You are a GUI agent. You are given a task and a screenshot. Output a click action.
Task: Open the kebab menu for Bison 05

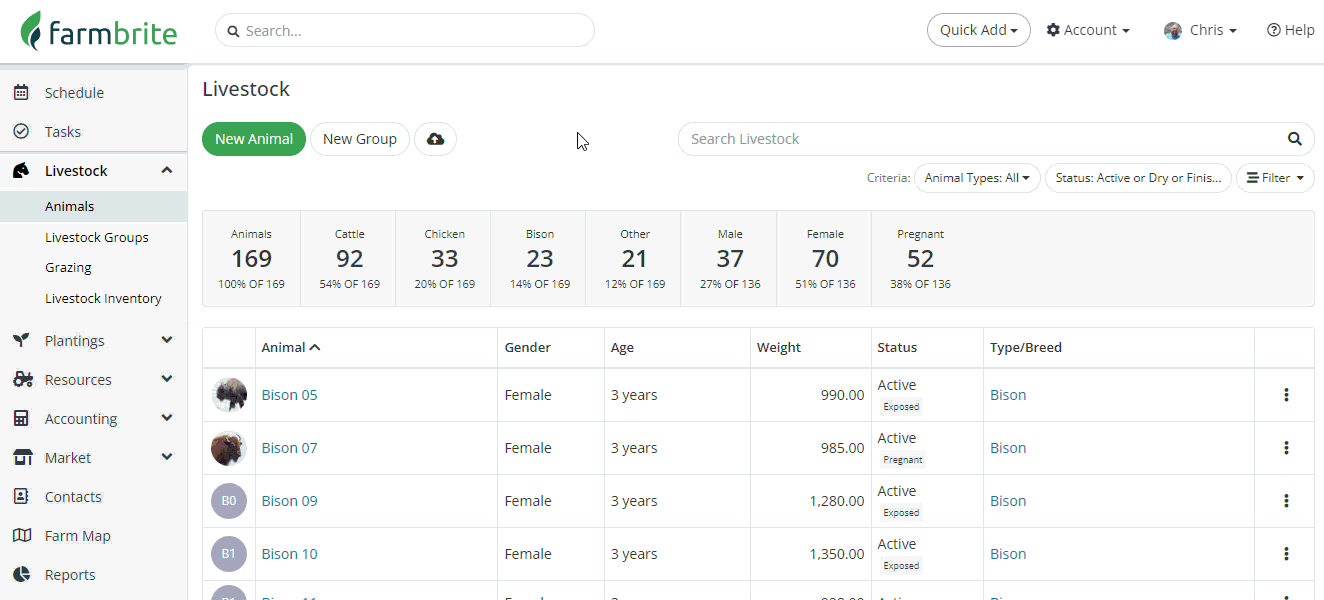pos(1286,395)
